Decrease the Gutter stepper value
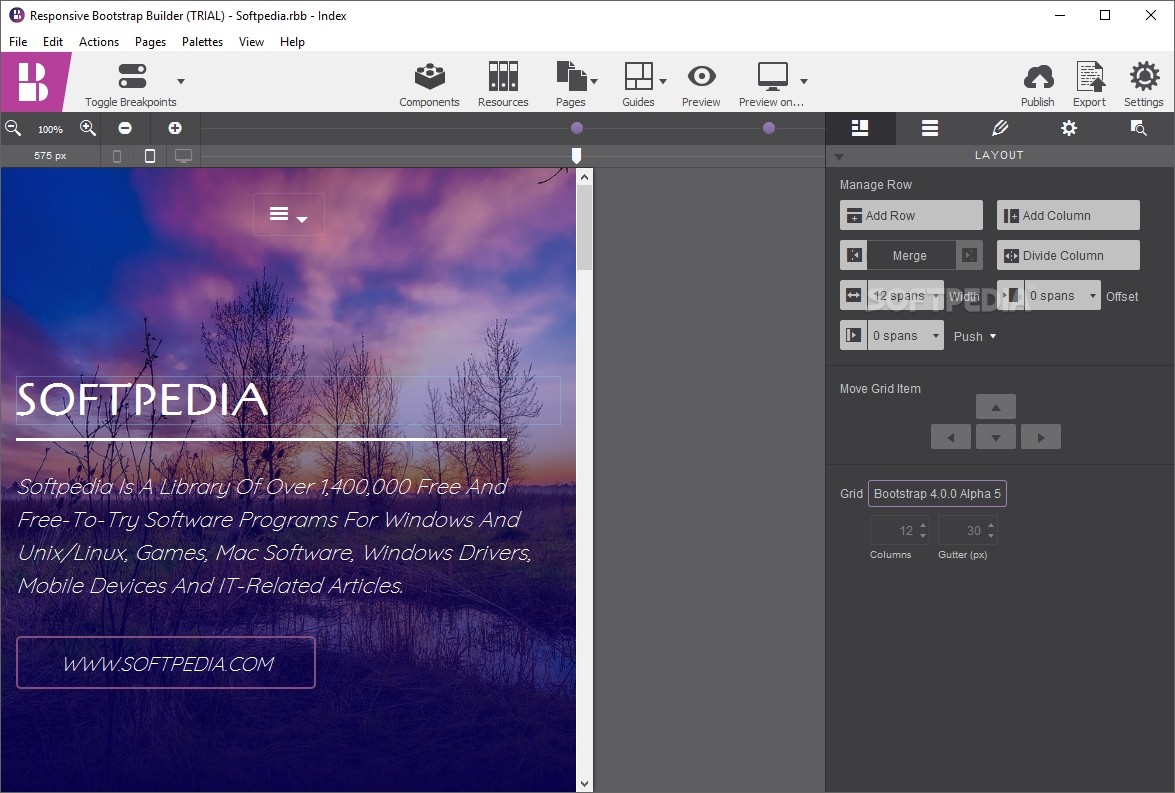This screenshot has width=1175, height=793. [x=991, y=536]
